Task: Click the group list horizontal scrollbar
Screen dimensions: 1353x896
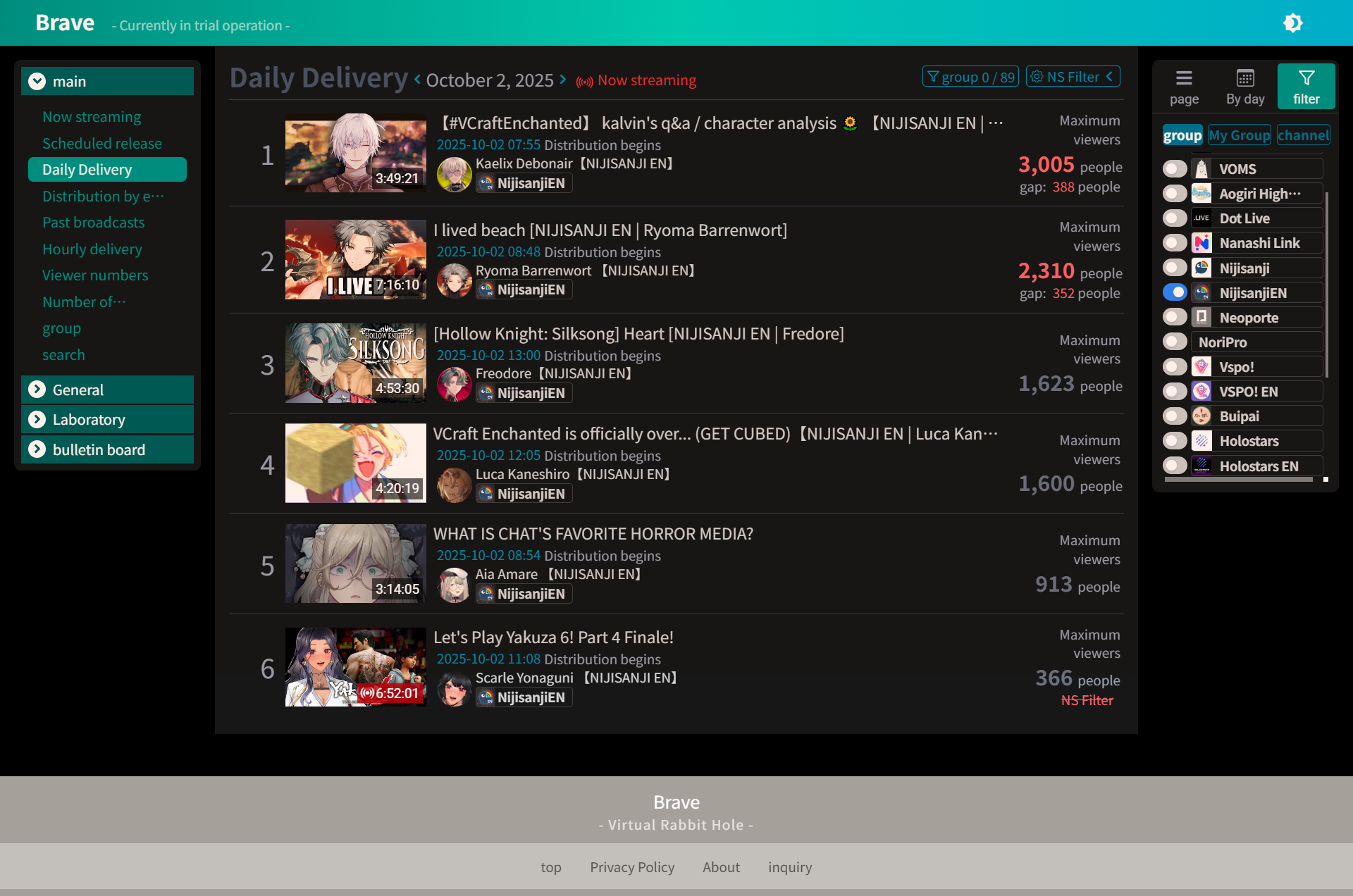Action: pyautogui.click(x=1238, y=479)
